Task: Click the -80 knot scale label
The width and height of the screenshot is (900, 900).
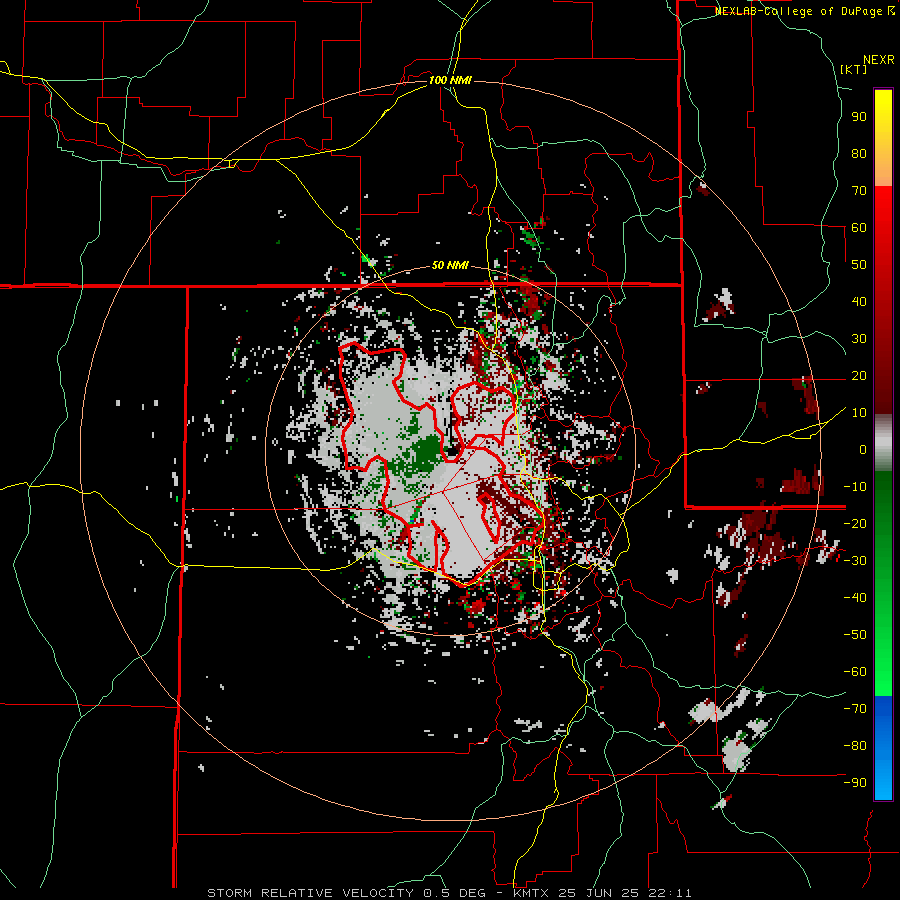Action: pos(855,746)
